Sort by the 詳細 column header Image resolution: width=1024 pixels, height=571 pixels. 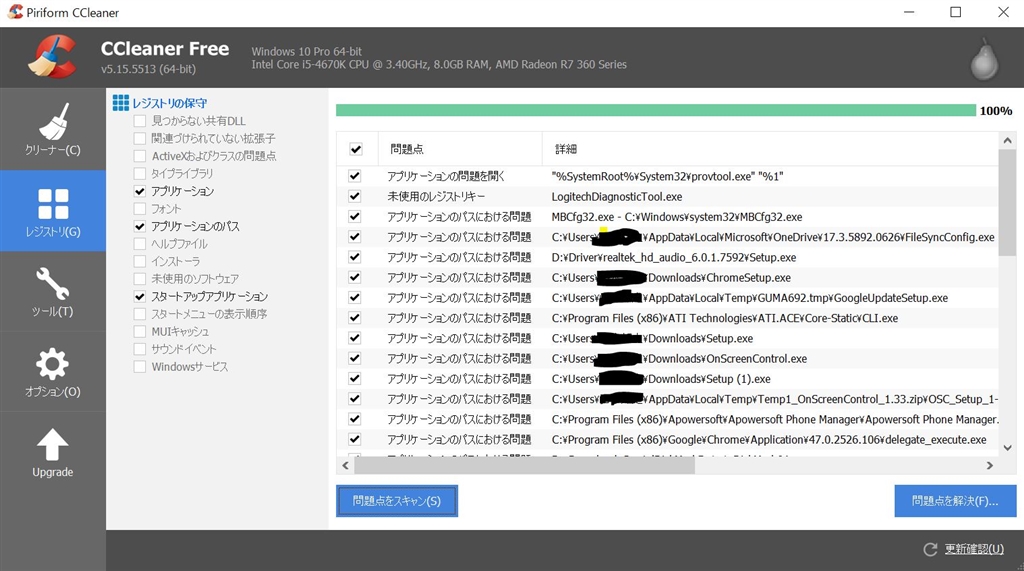770,149
